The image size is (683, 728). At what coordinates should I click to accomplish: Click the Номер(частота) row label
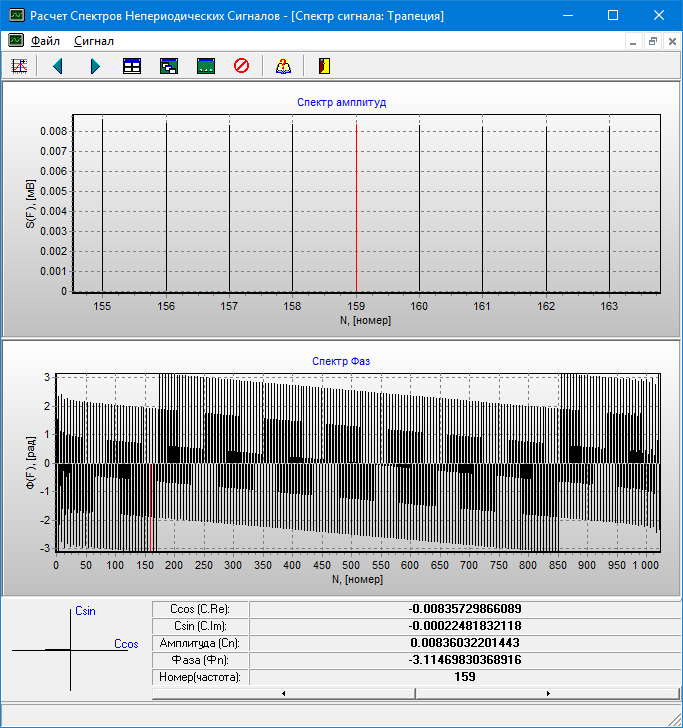pyautogui.click(x=200, y=677)
